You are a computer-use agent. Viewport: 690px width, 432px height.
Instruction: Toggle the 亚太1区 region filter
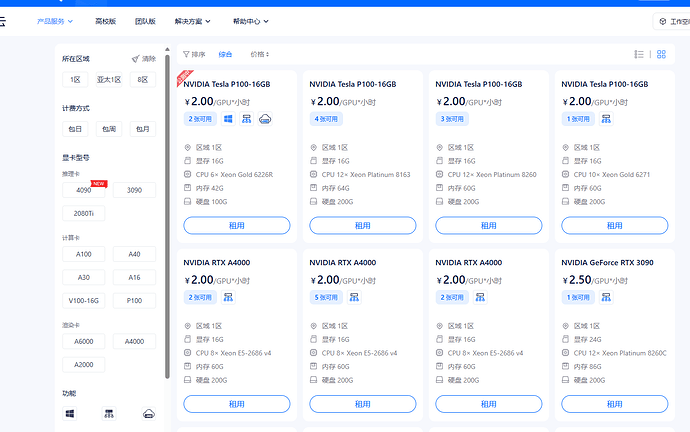point(109,80)
